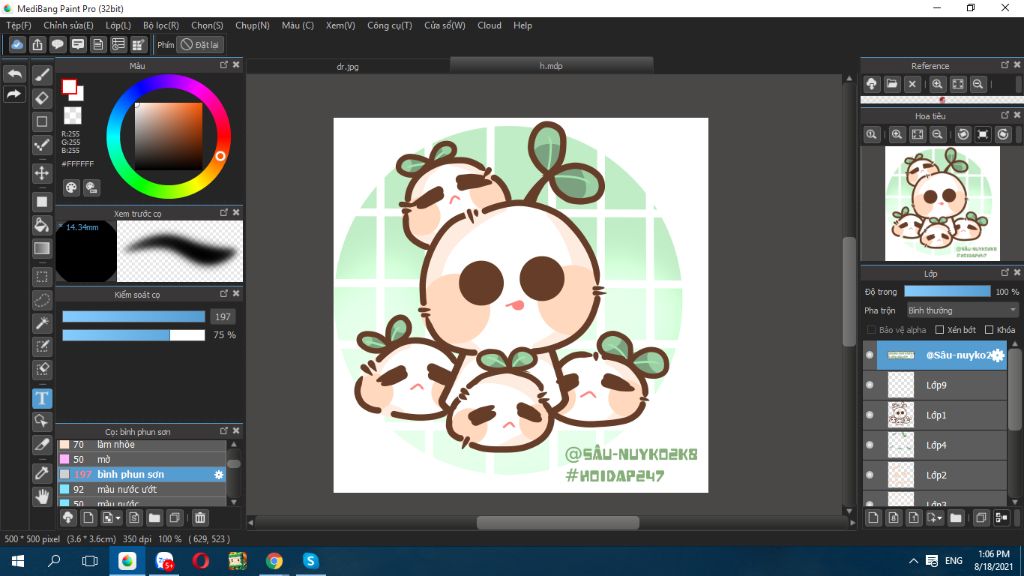Undock the Xem trước cọ panel
Screen dimensions: 1024x576
224,213
